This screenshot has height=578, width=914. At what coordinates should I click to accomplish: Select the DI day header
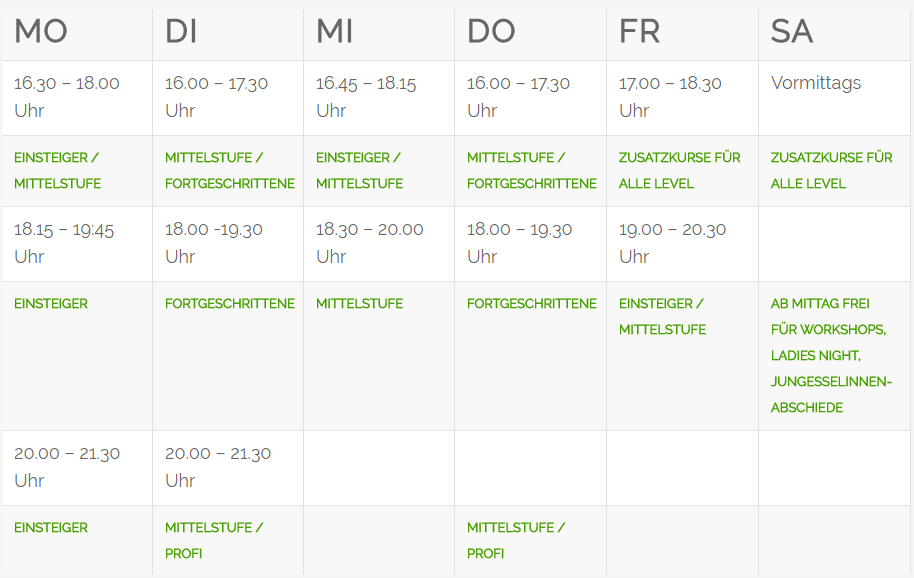click(181, 31)
